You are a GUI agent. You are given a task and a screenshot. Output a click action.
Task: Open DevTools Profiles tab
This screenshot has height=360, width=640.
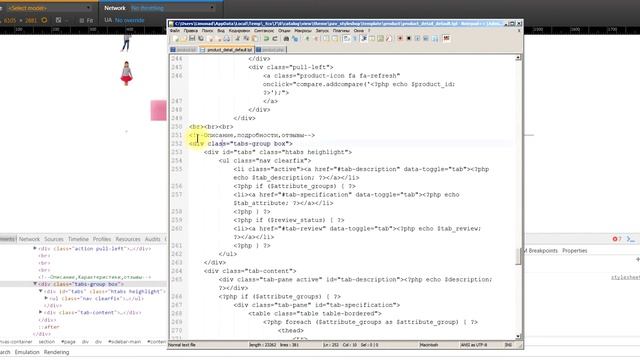point(102,239)
